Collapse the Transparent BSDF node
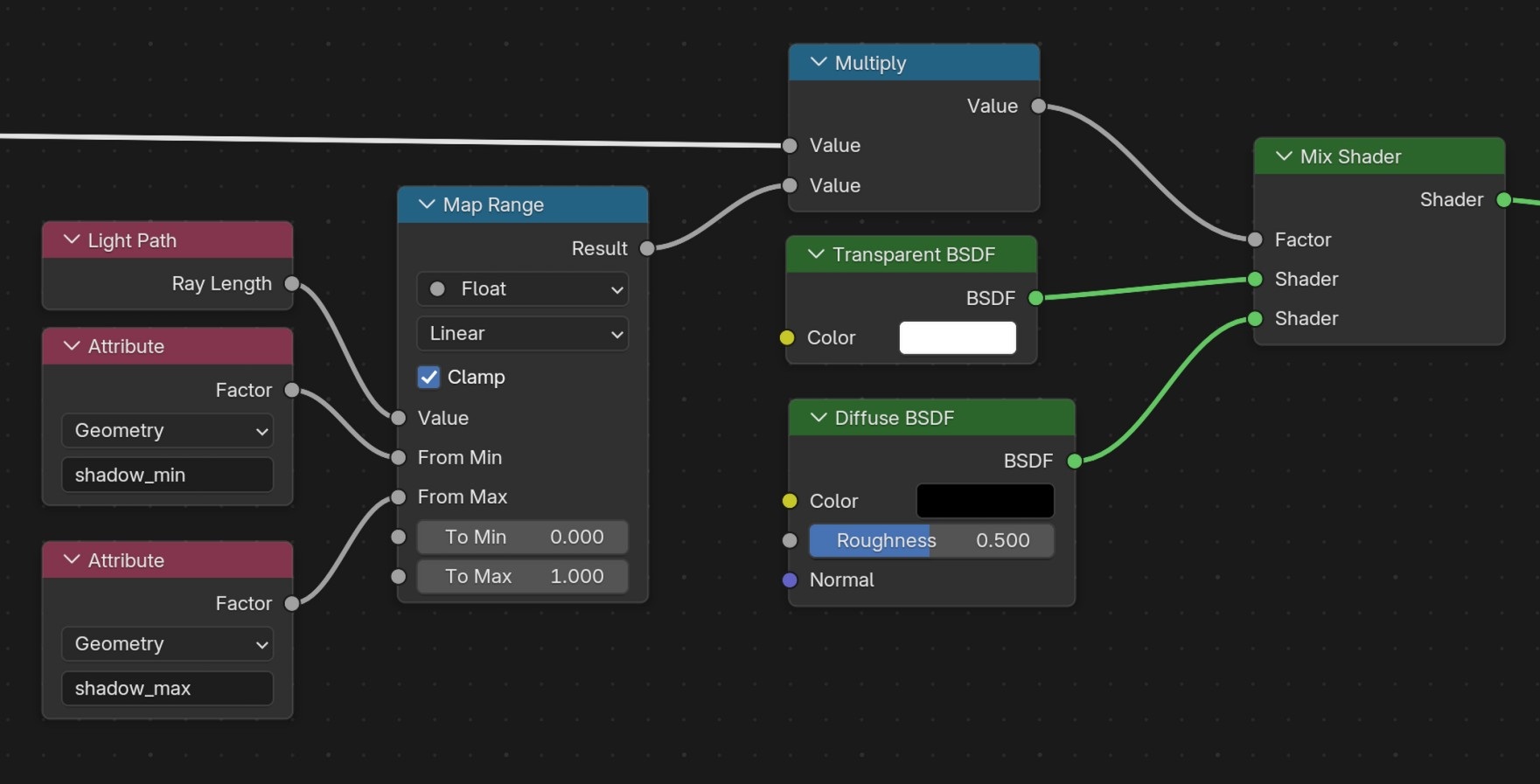The height and width of the screenshot is (784, 1540). 816,253
